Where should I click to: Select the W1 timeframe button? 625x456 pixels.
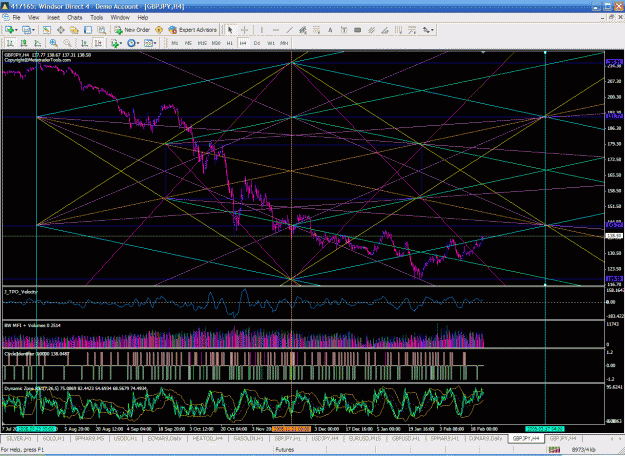tap(271, 43)
